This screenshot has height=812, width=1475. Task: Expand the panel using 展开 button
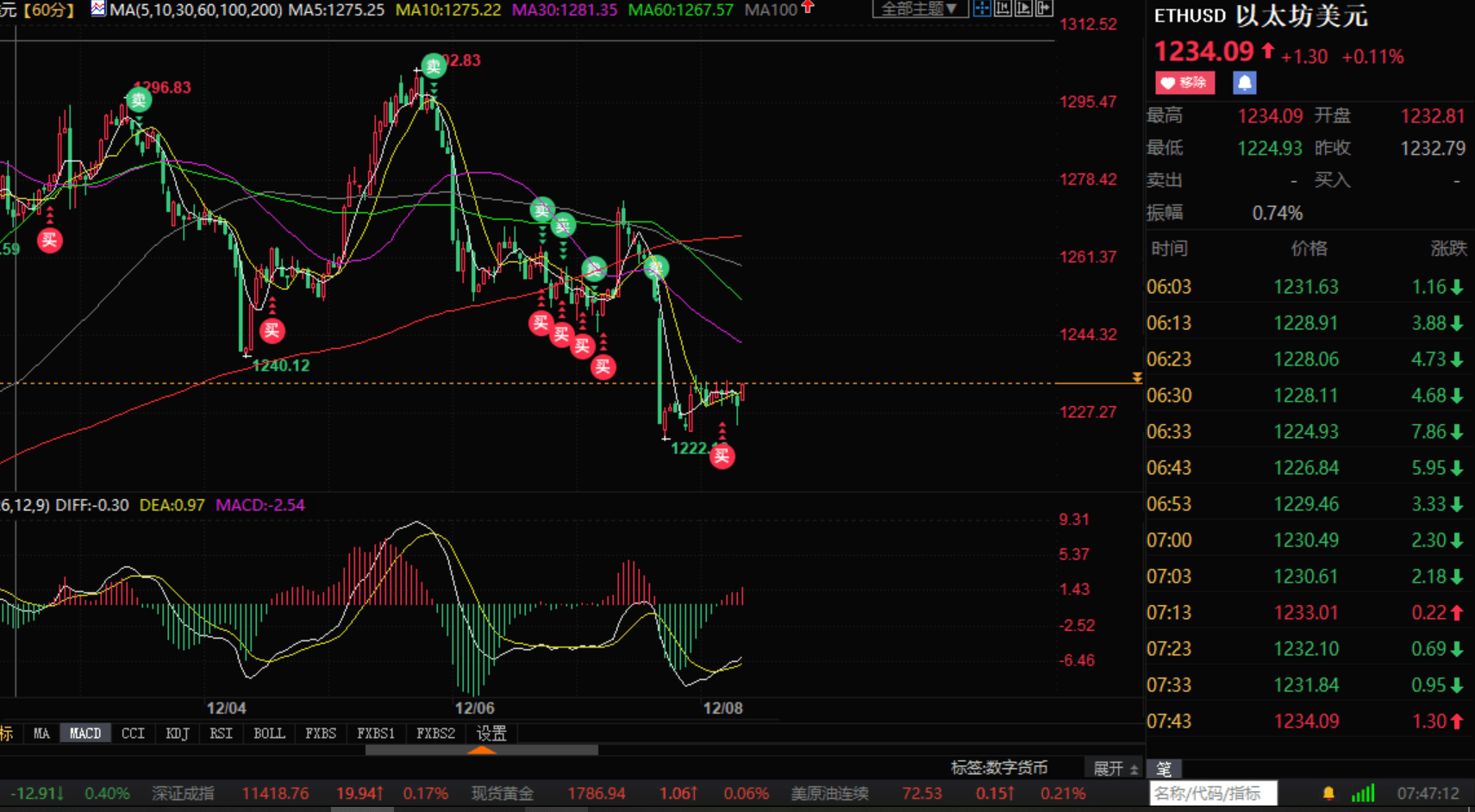click(x=1116, y=768)
